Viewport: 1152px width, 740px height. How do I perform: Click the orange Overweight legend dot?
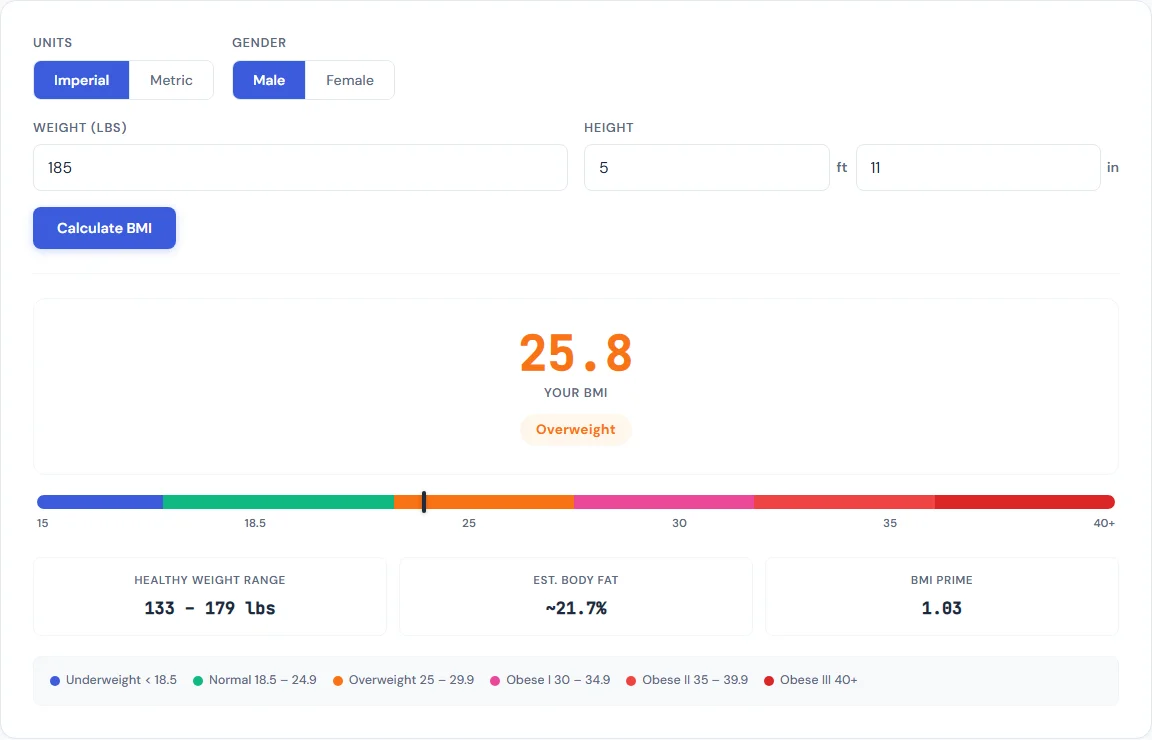click(338, 680)
